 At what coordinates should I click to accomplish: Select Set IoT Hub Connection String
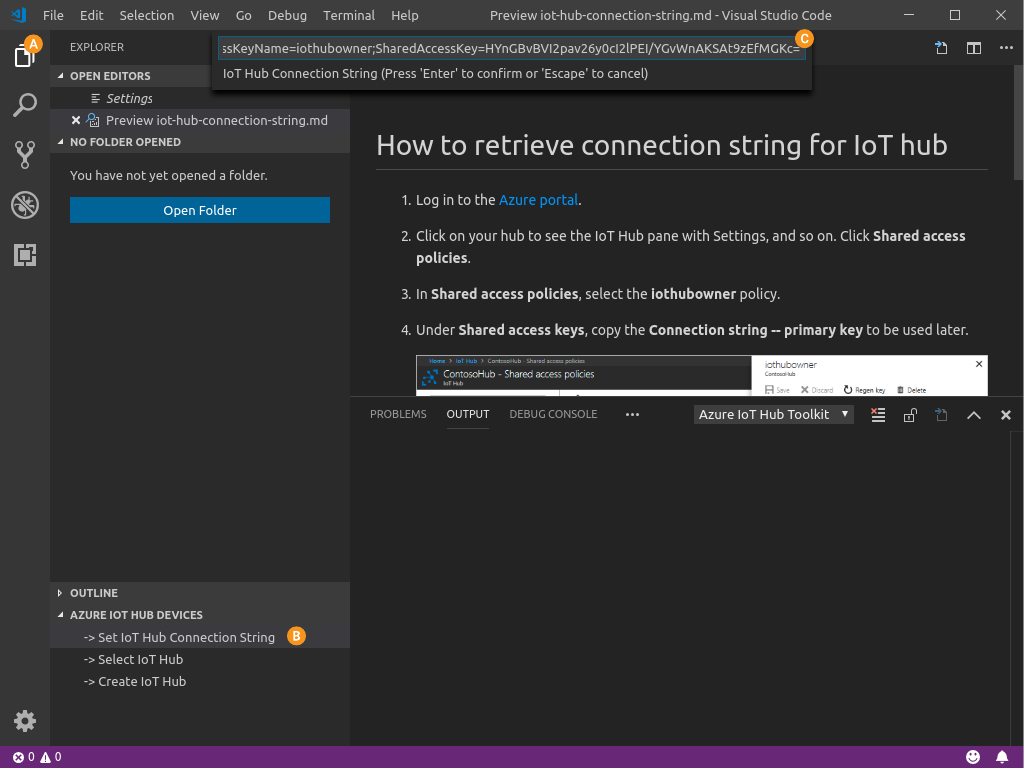tap(186, 637)
